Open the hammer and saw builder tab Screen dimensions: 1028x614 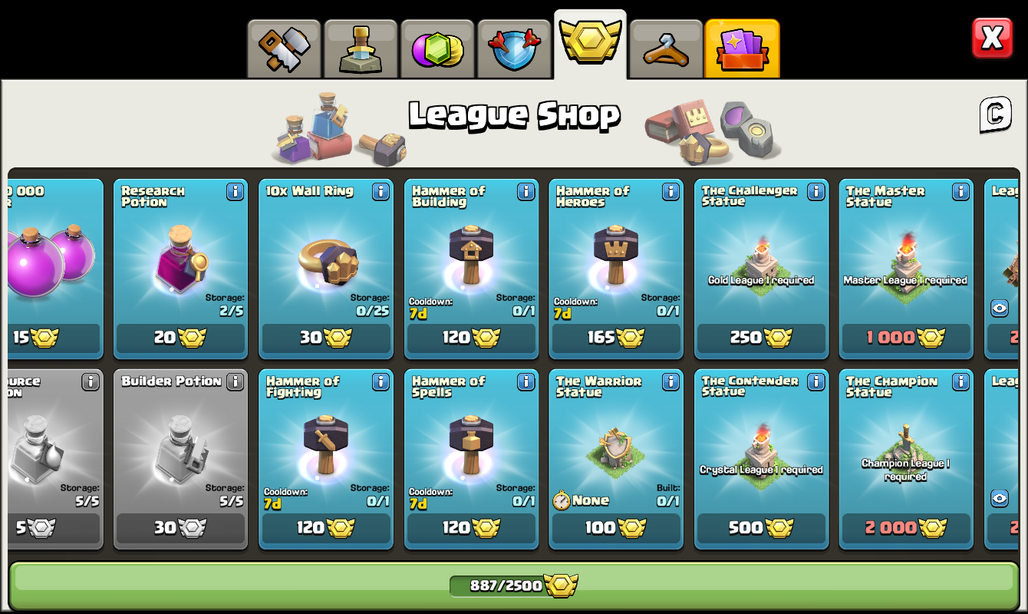[285, 49]
